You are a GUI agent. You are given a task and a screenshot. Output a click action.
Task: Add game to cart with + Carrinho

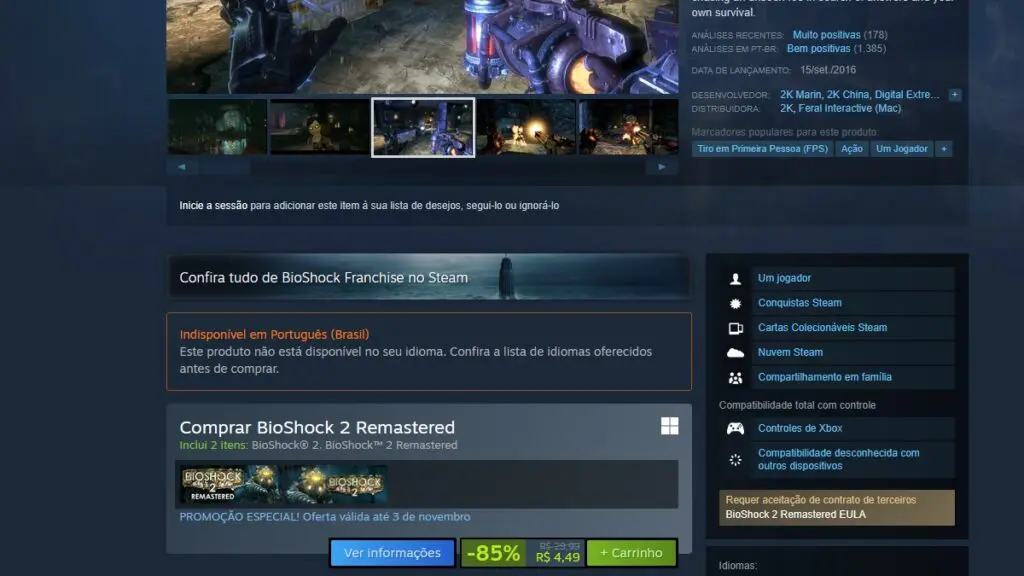(631, 553)
